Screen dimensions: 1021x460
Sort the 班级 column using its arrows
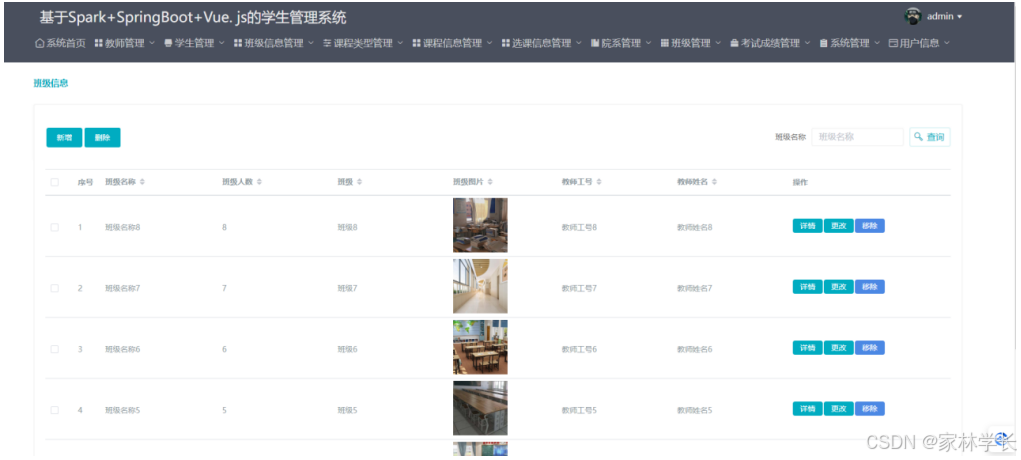pyautogui.click(x=359, y=182)
